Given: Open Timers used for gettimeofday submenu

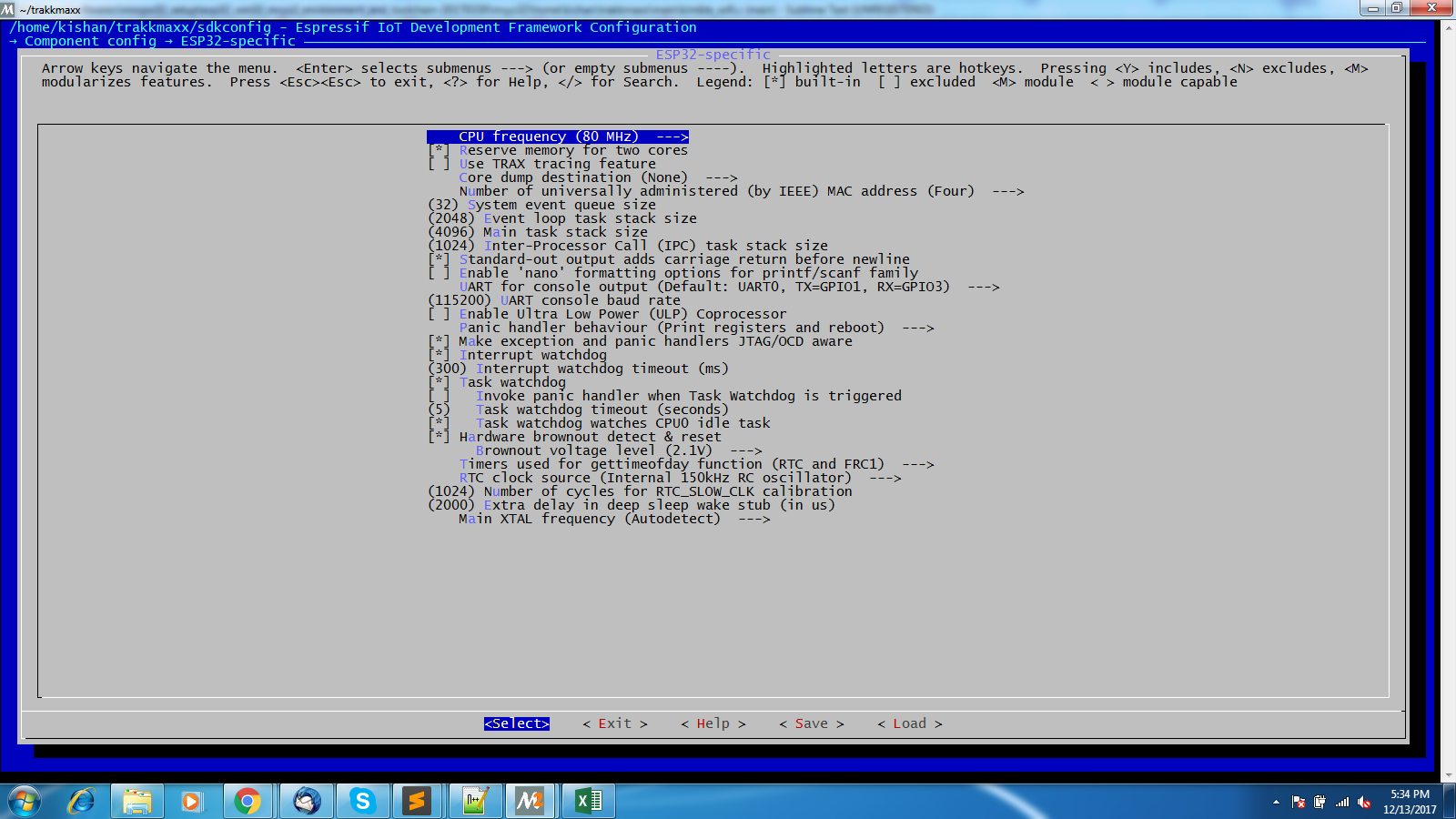Looking at the screenshot, I should point(696,464).
